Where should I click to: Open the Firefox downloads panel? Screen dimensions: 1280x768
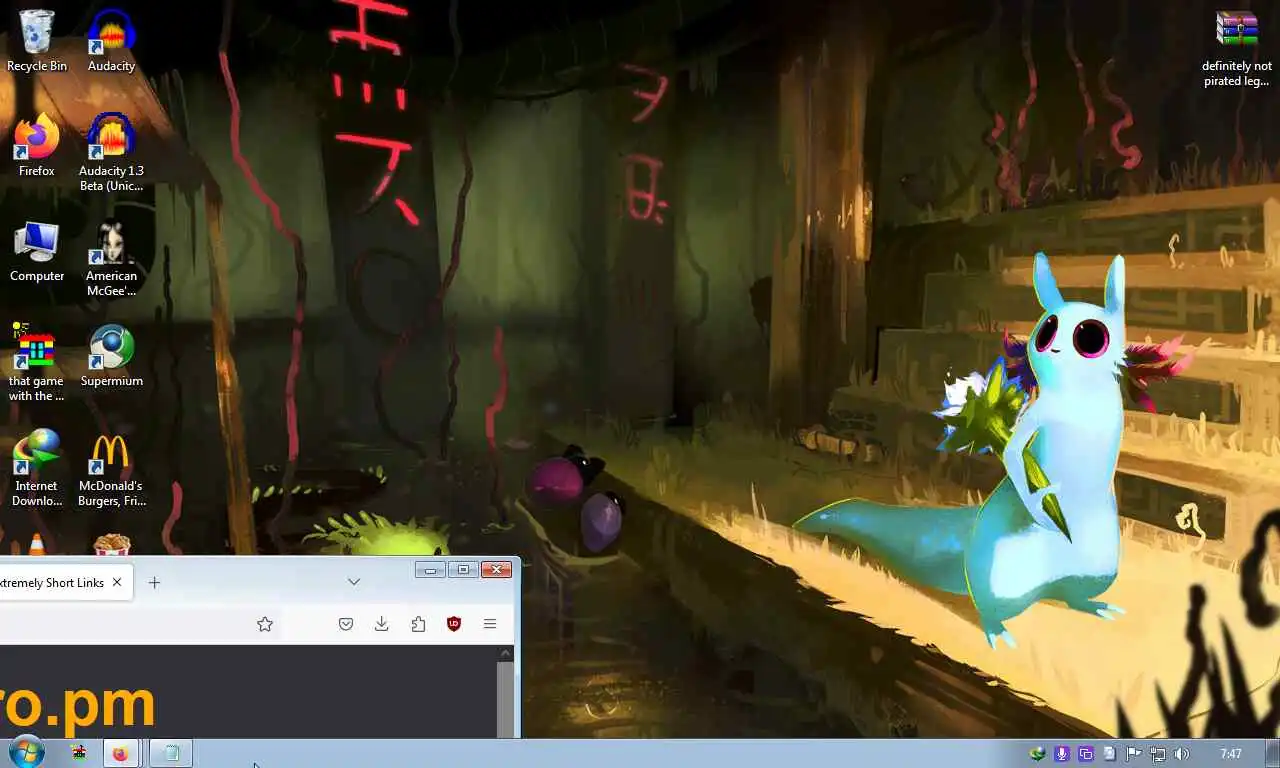(382, 624)
